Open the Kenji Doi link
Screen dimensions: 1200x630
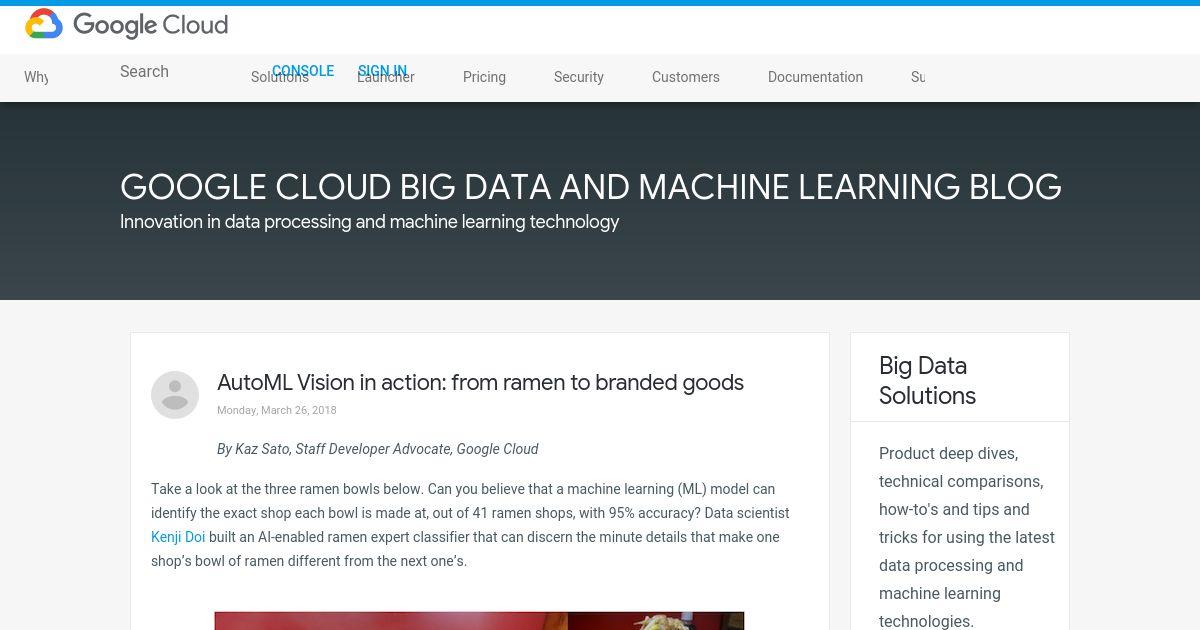click(x=178, y=537)
